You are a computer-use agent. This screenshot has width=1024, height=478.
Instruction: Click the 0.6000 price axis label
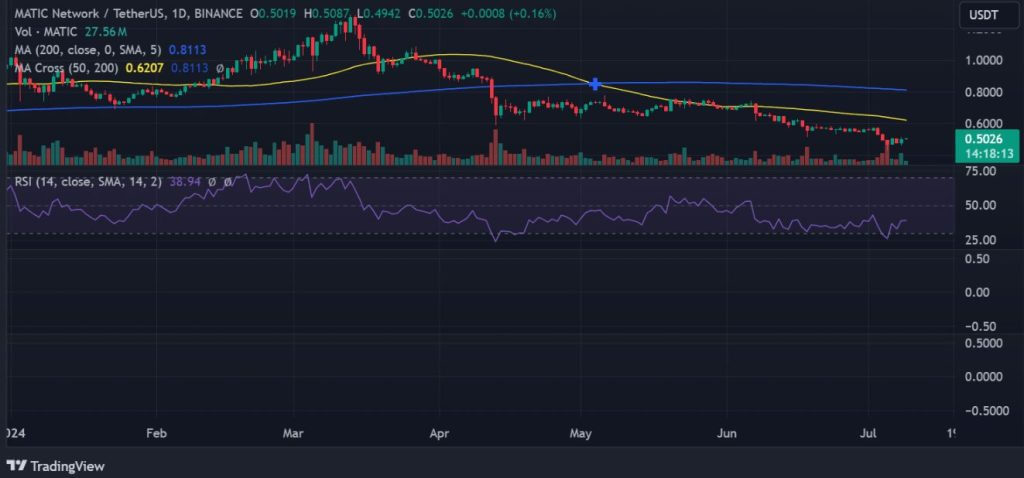pyautogui.click(x=985, y=124)
